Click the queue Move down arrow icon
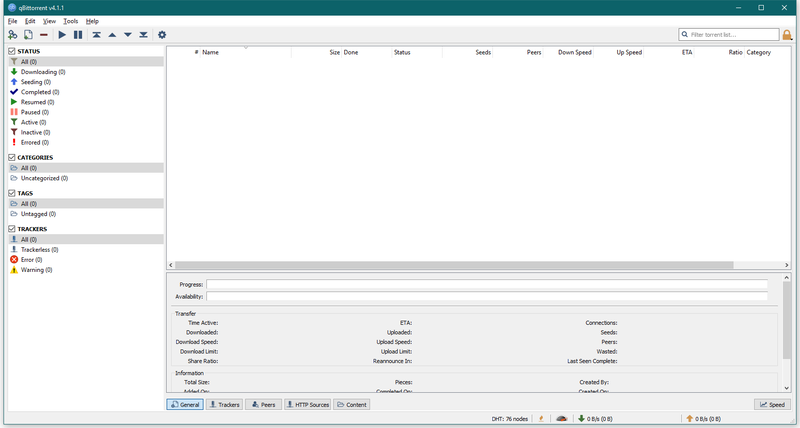Screen dimensions: 800x428 click(x=128, y=35)
